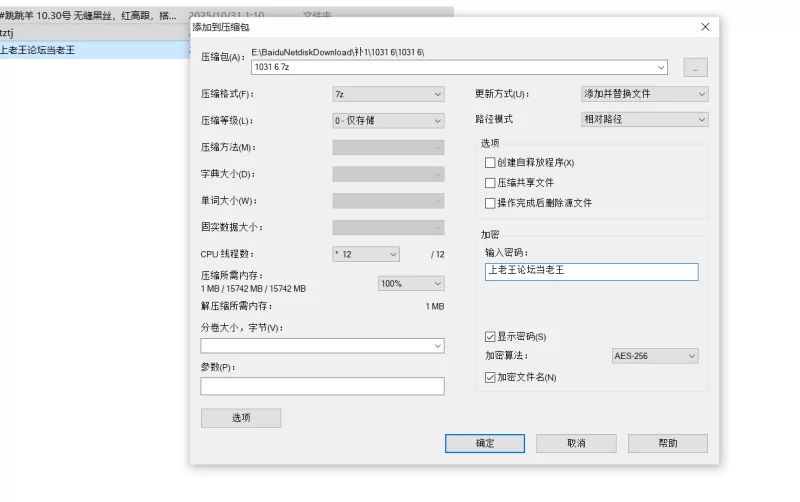The height and width of the screenshot is (502, 800).
Task: Toggle the encrypt file names checkbox
Action: 490,377
